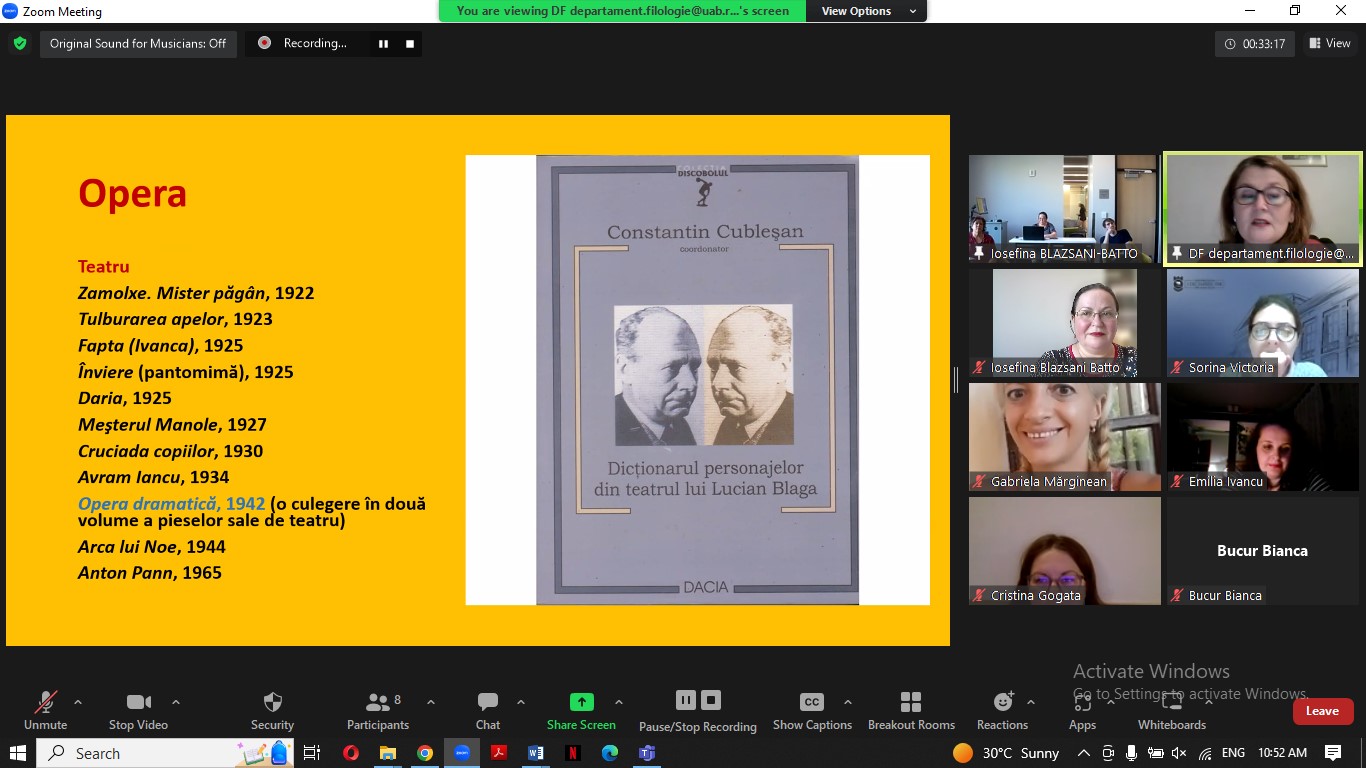
Task: Open File Explorer in the taskbar
Action: [388, 753]
